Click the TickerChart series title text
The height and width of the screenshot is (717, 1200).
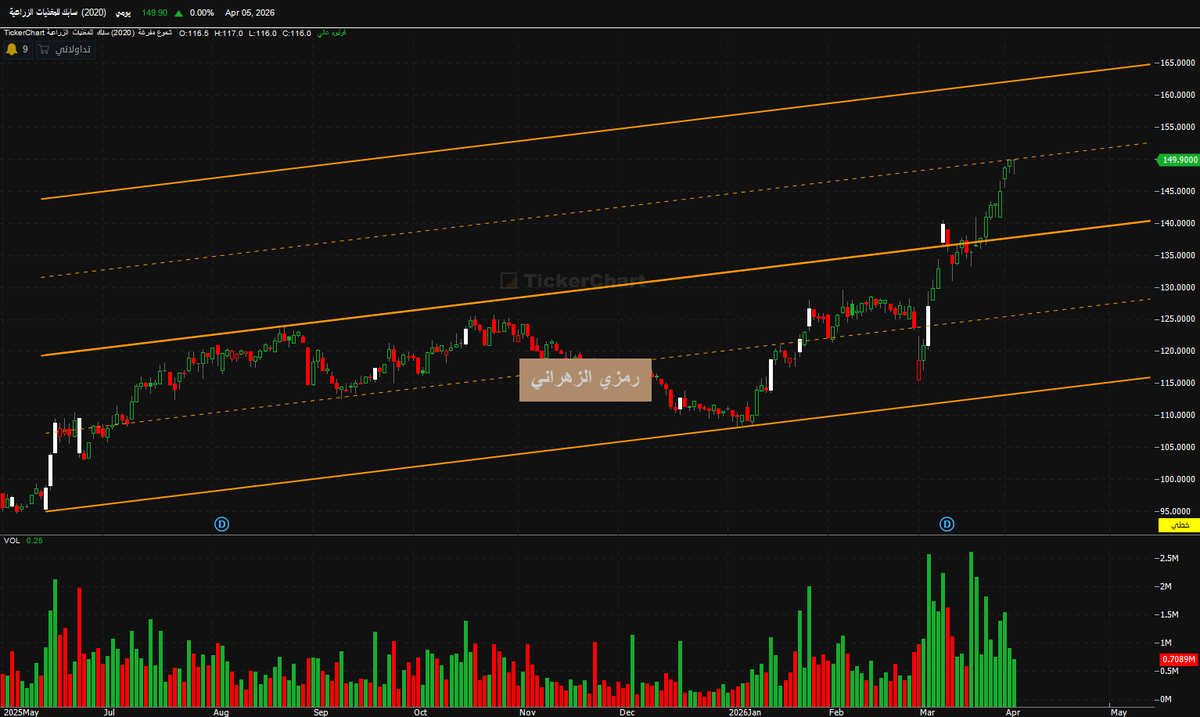point(87,33)
